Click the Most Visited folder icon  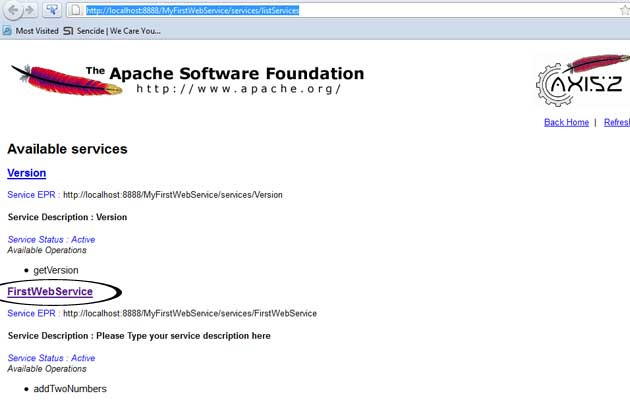pyautogui.click(x=7, y=31)
